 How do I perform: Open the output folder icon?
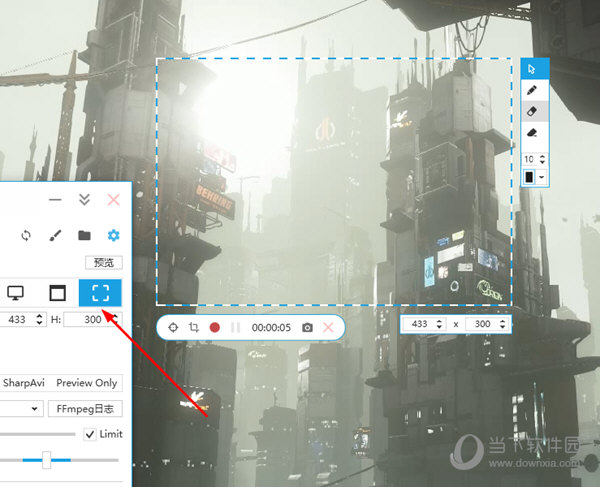coord(85,235)
